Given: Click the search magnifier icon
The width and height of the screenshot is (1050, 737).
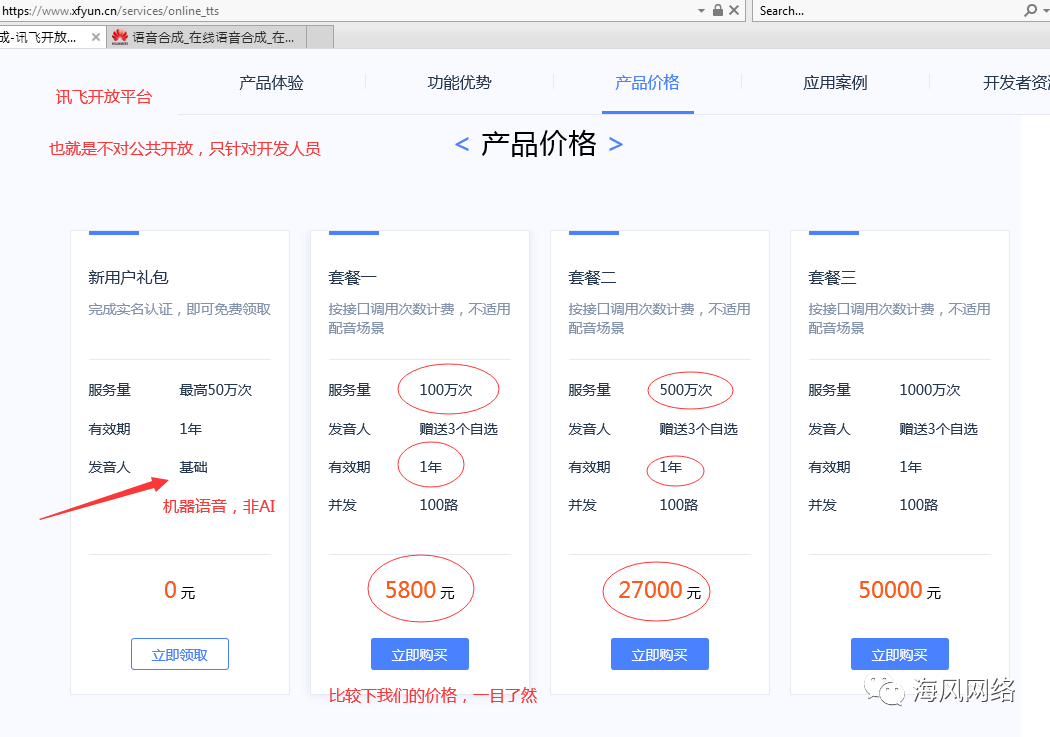Looking at the screenshot, I should pyautogui.click(x=1031, y=11).
